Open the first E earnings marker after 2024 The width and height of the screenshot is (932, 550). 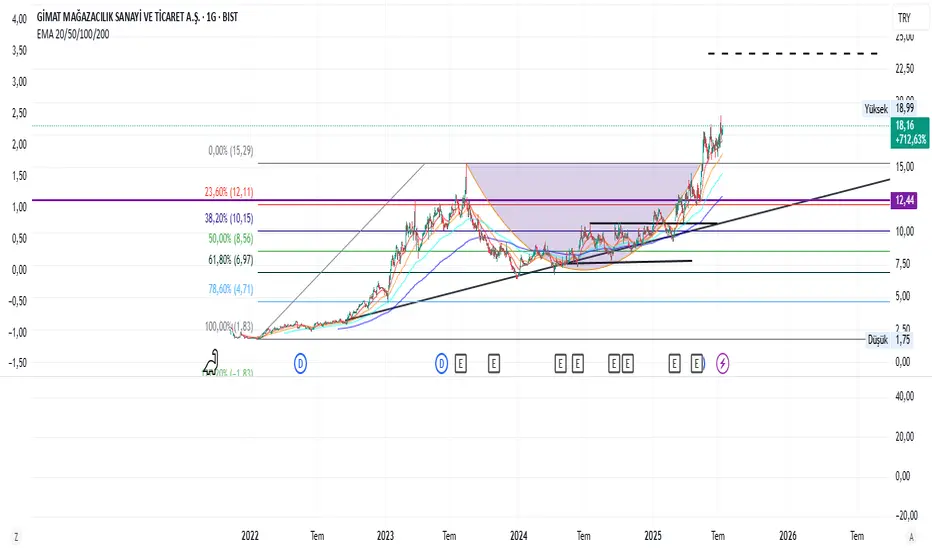560,363
